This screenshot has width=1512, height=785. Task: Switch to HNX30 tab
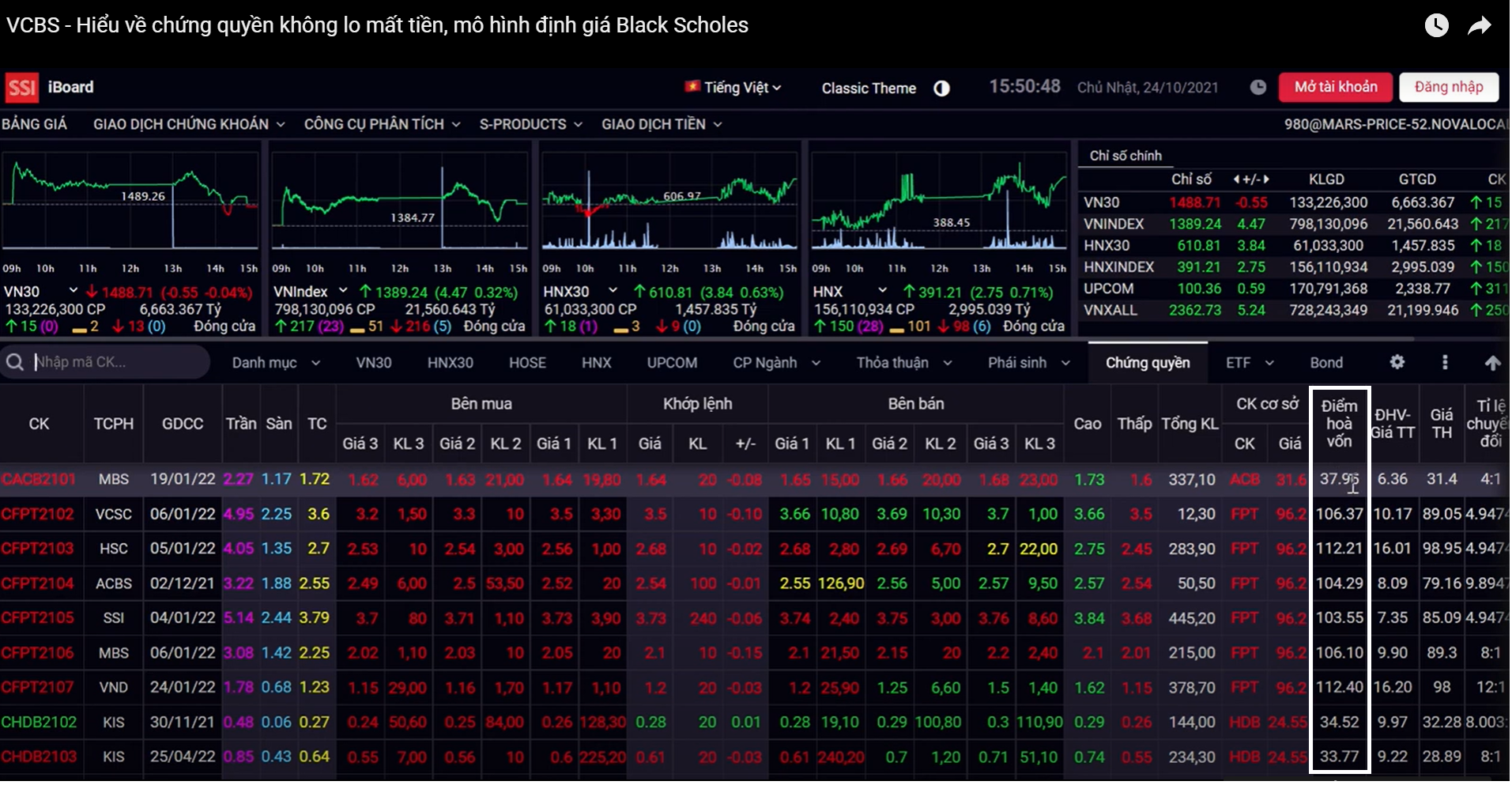pos(450,363)
